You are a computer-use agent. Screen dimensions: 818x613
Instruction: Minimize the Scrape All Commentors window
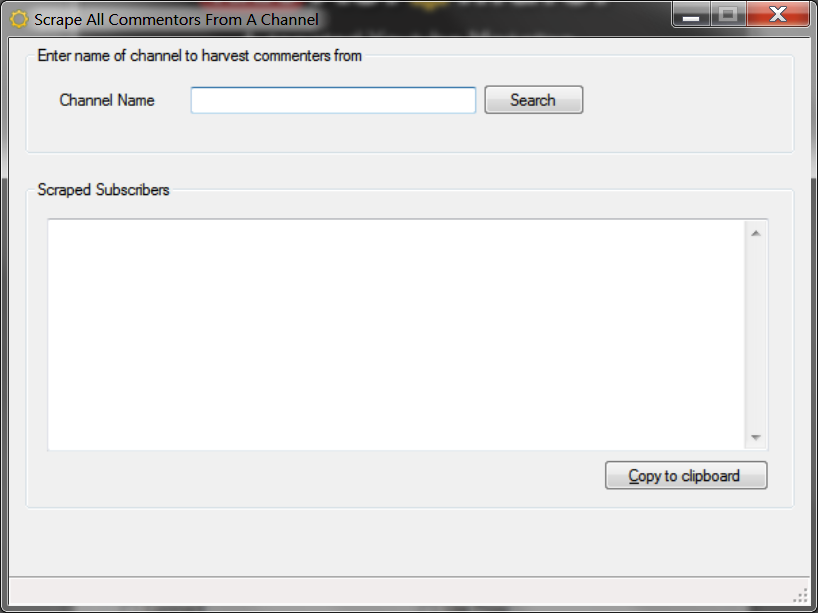point(691,14)
